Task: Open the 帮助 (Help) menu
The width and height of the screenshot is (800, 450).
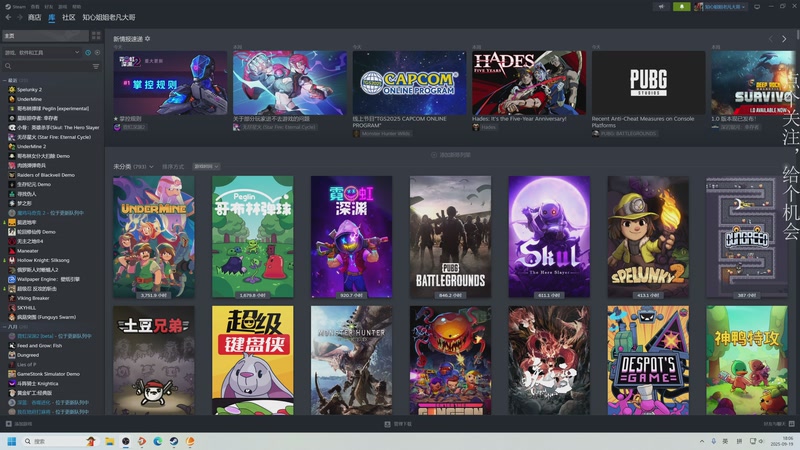Action: click(x=77, y=7)
